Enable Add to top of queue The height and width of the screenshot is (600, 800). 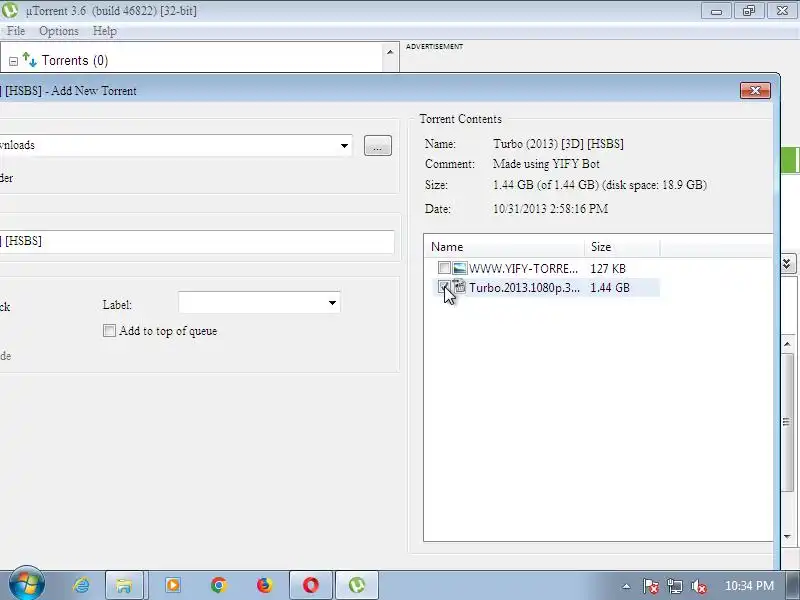click(x=109, y=331)
